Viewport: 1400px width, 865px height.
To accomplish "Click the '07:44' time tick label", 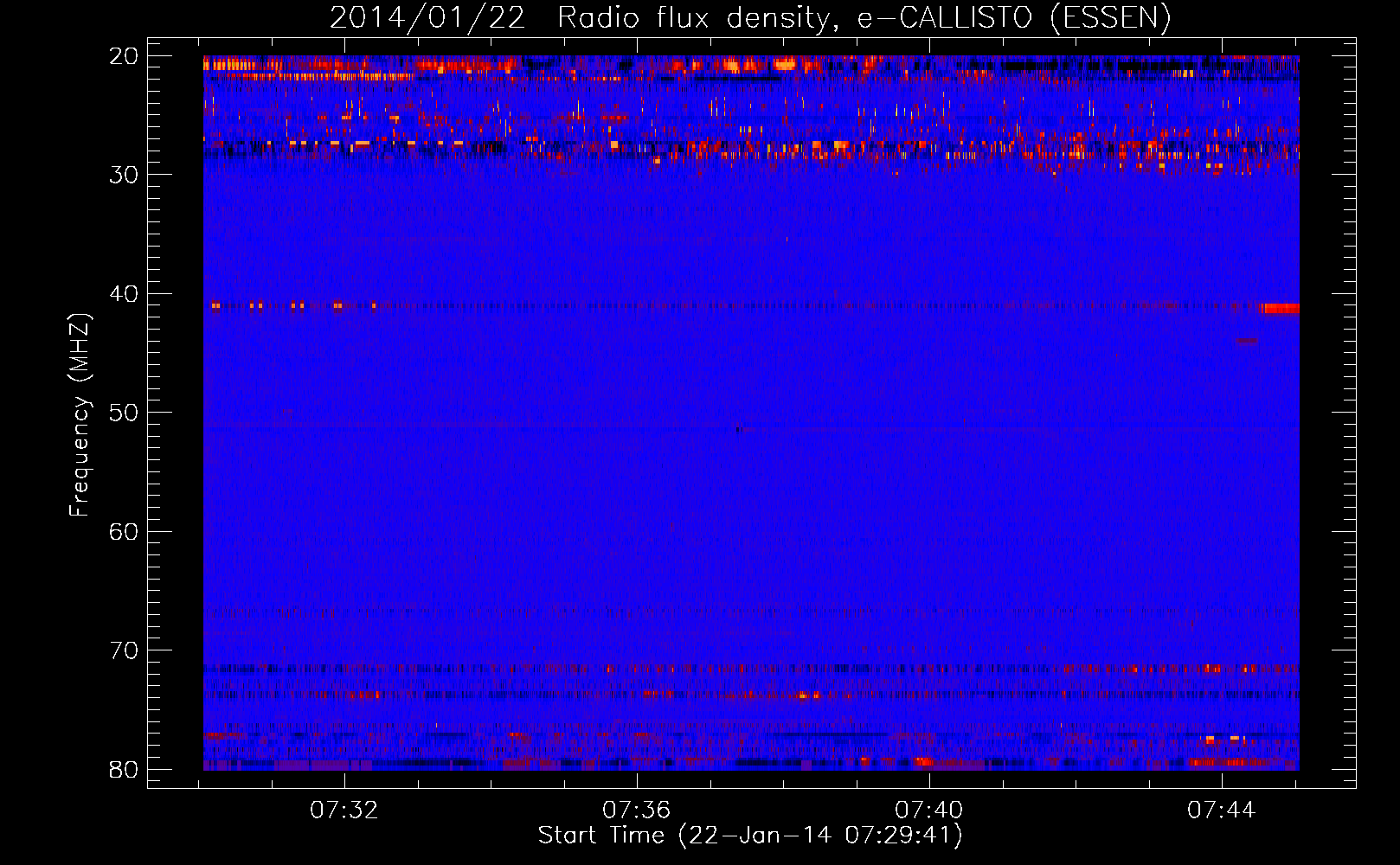I will click(1222, 811).
